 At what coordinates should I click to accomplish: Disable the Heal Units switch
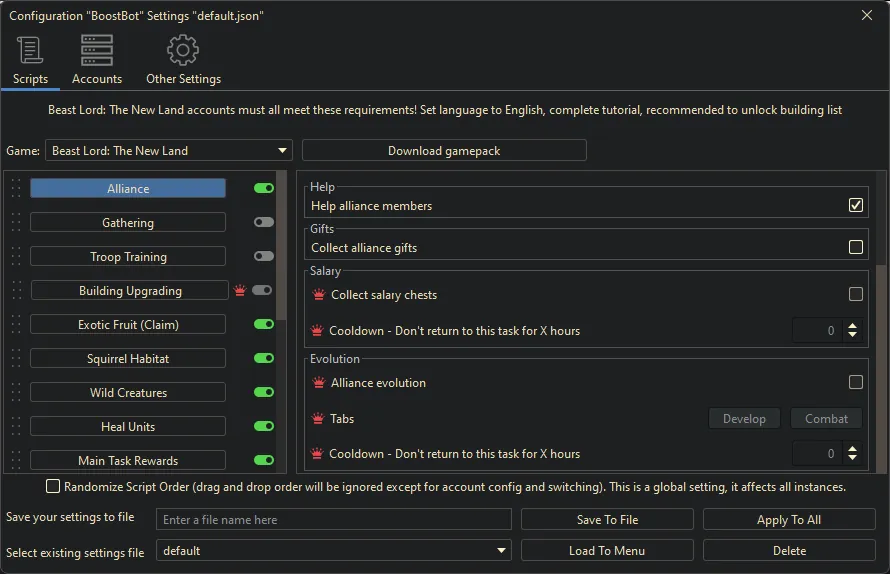click(x=264, y=426)
